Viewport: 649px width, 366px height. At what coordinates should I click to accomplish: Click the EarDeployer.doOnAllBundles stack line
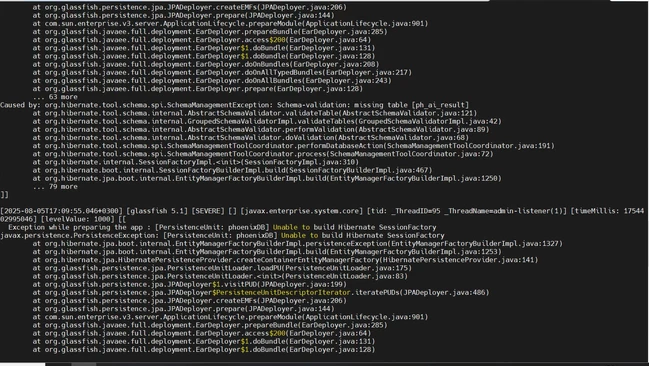click(x=212, y=80)
